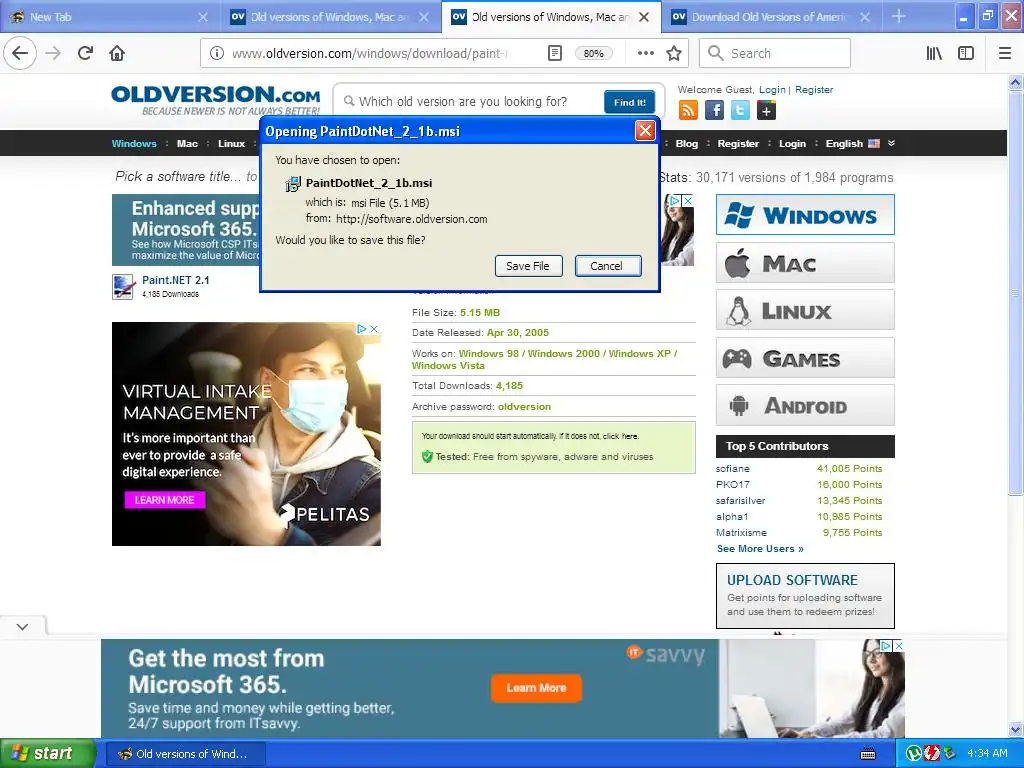Select the Windows category button in sidebar
The width and height of the screenshot is (1024, 768).
coord(805,214)
